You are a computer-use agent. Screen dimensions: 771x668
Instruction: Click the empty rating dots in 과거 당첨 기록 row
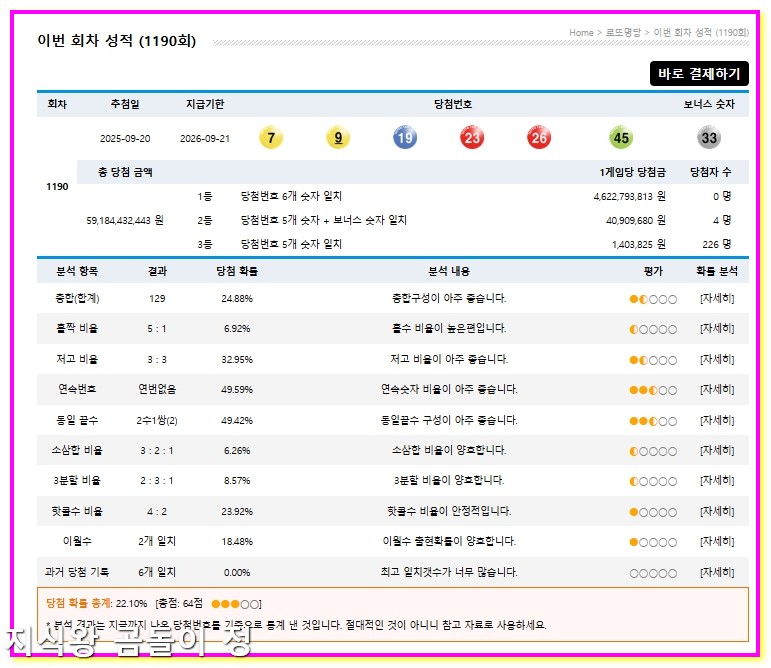pyautogui.click(x=653, y=573)
